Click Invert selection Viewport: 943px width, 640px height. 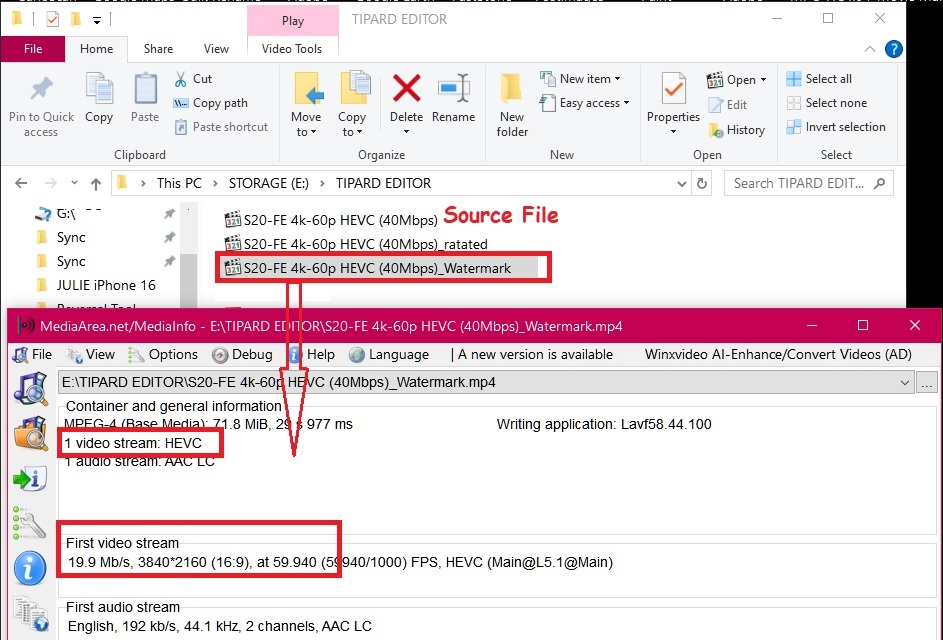click(x=836, y=127)
